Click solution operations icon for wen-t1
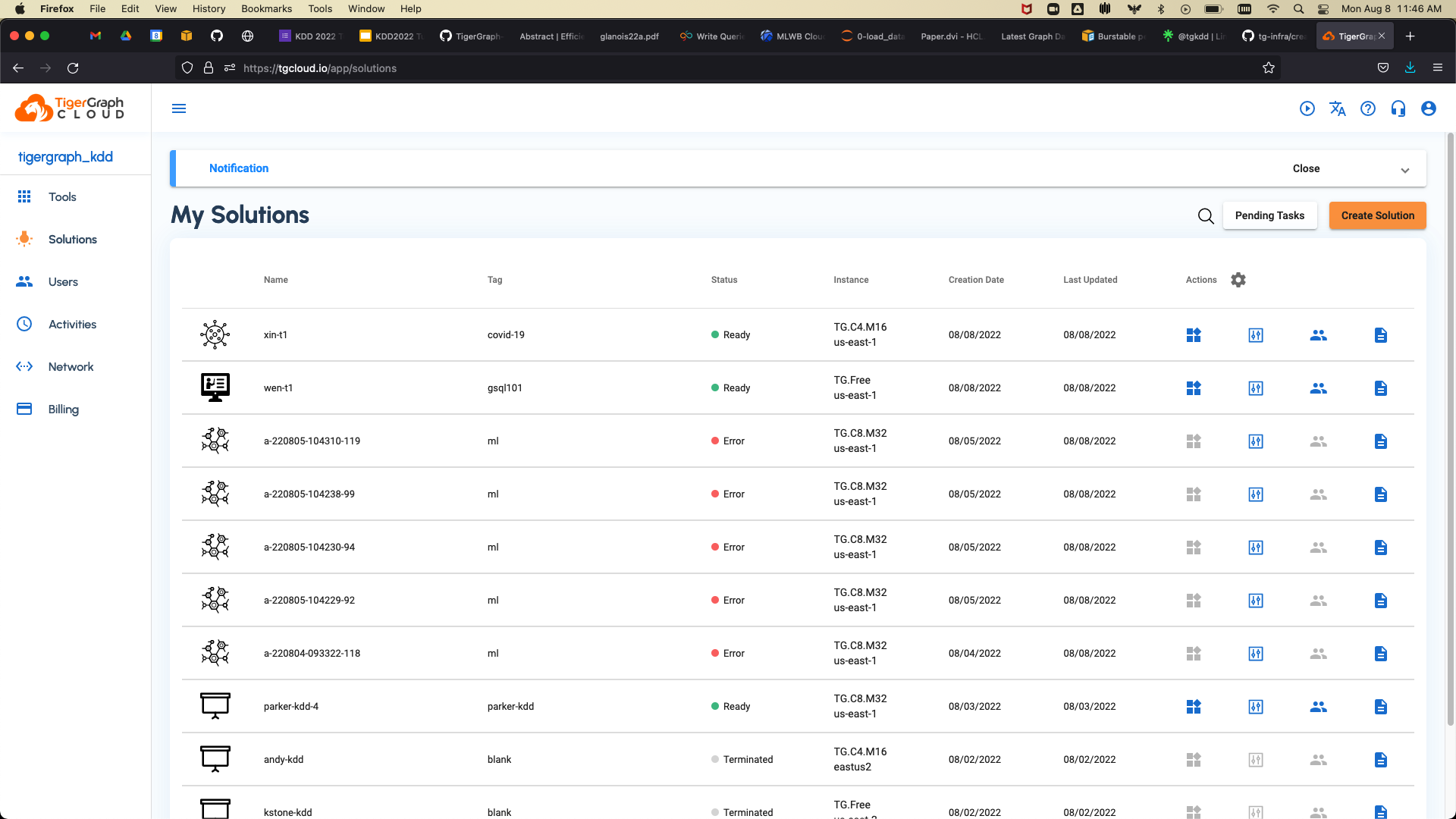This screenshot has height=819, width=1456. [x=1256, y=388]
